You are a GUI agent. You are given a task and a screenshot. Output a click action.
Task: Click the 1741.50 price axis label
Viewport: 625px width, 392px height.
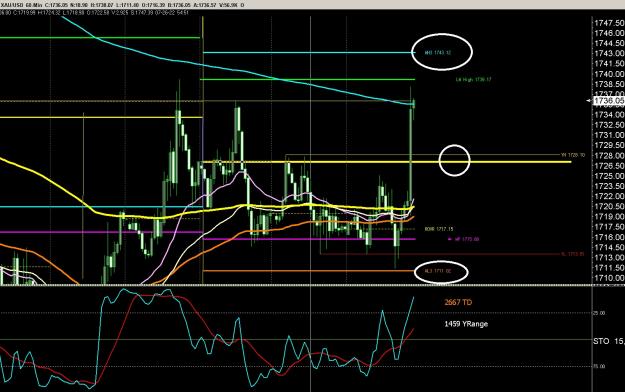point(609,64)
